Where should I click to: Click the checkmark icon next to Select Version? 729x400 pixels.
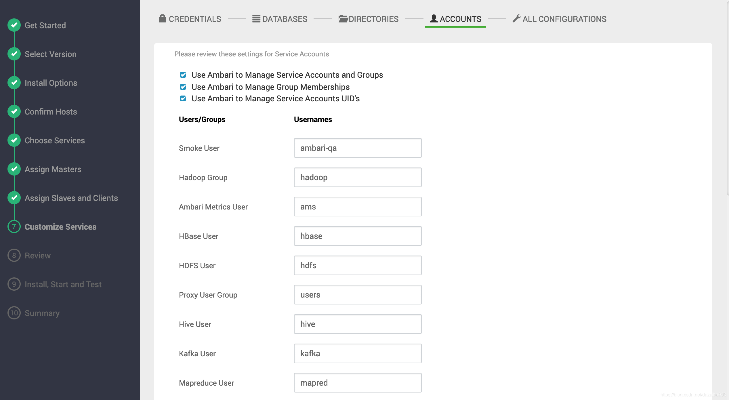click(x=14, y=54)
